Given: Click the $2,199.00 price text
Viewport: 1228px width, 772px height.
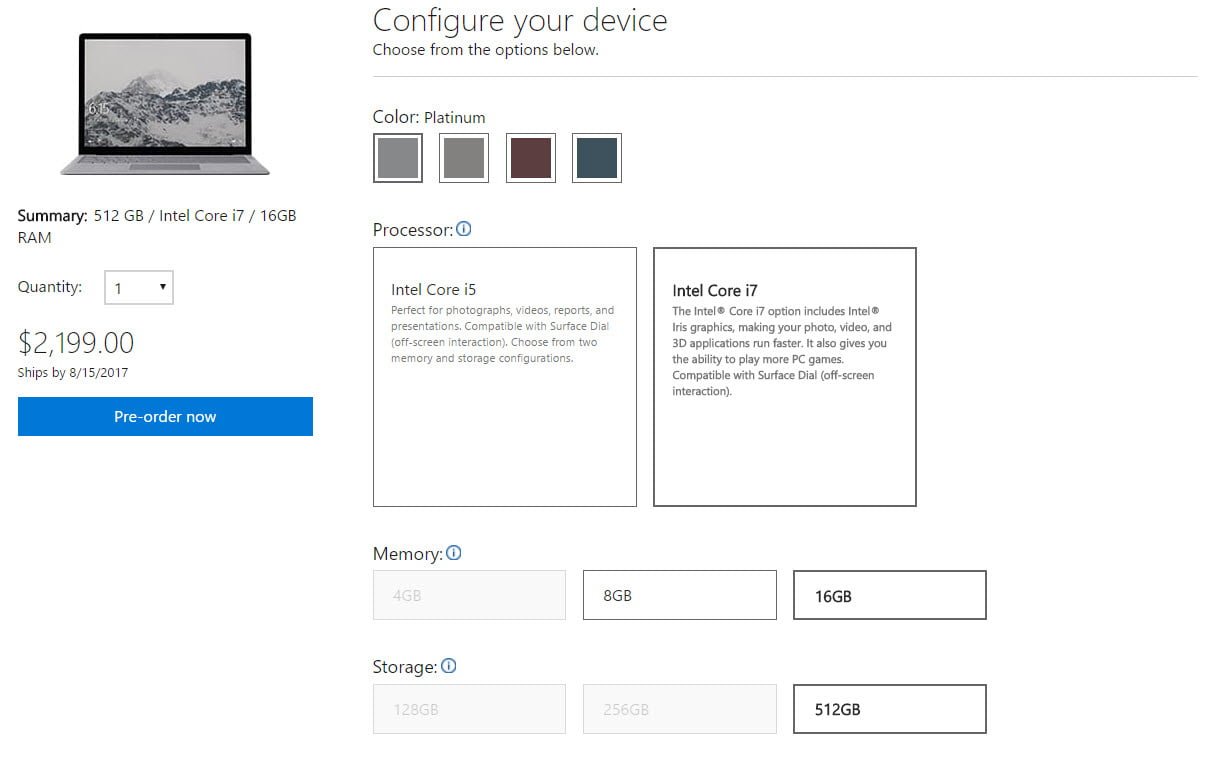Looking at the screenshot, I should [76, 343].
